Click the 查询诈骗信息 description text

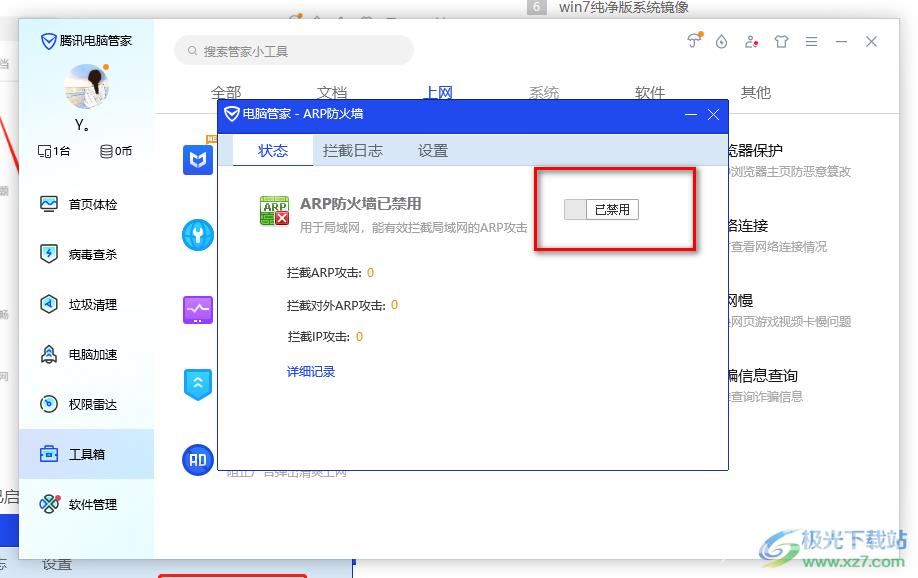click(766, 396)
